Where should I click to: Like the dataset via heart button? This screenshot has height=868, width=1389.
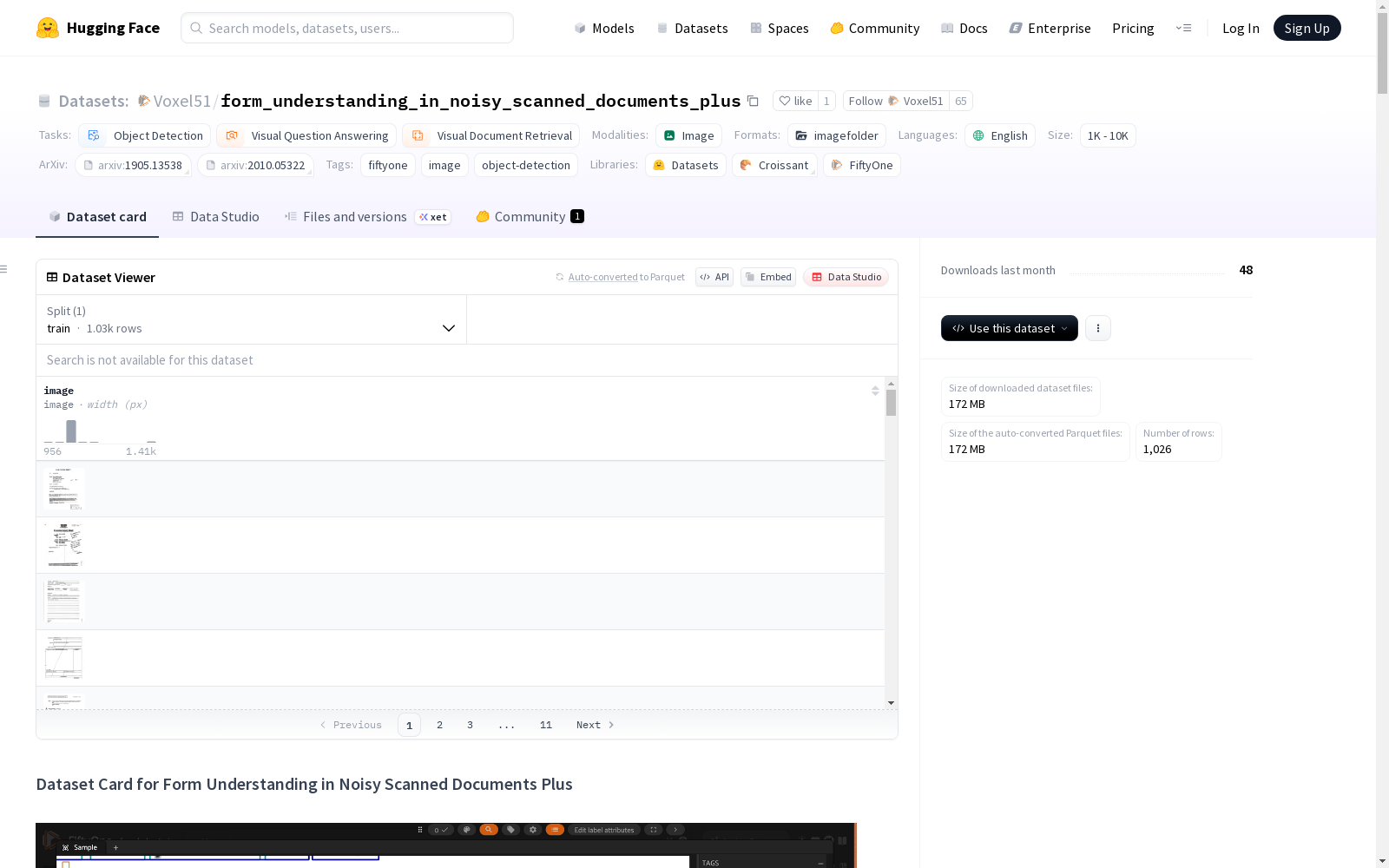click(x=795, y=101)
